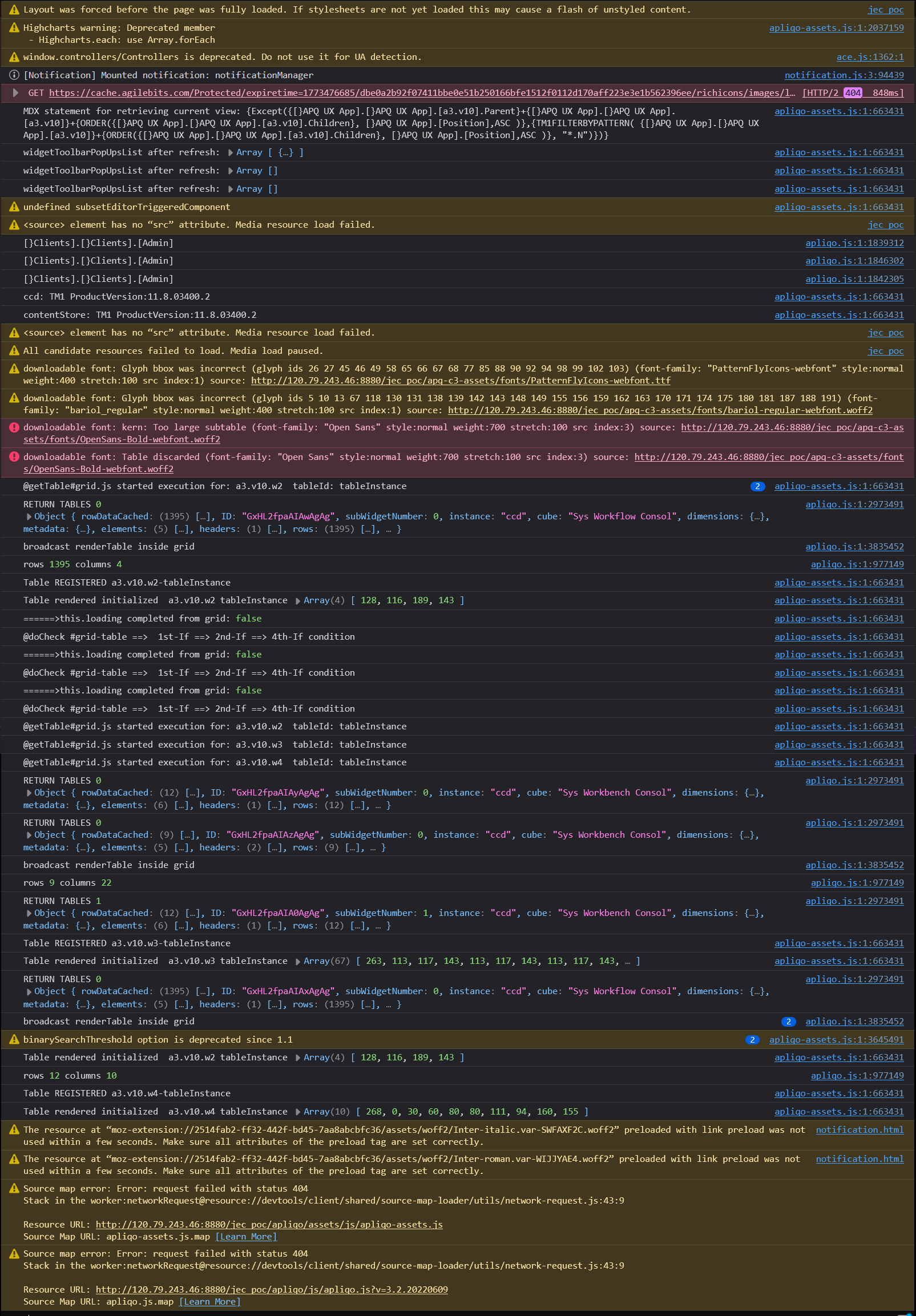Click the warning icon next to Highcharts warning
This screenshot has height=1316, width=916.
(14, 27)
